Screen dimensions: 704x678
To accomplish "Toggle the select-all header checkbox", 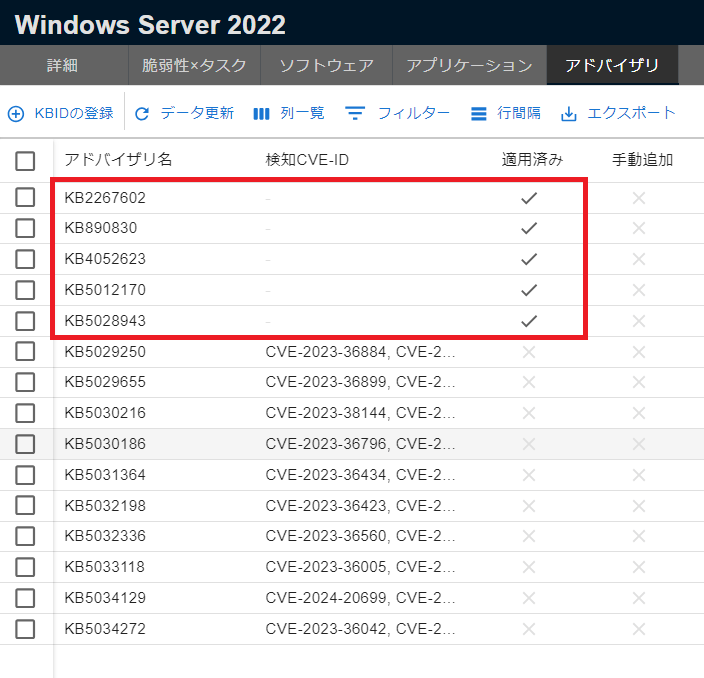I will (x=25, y=161).
